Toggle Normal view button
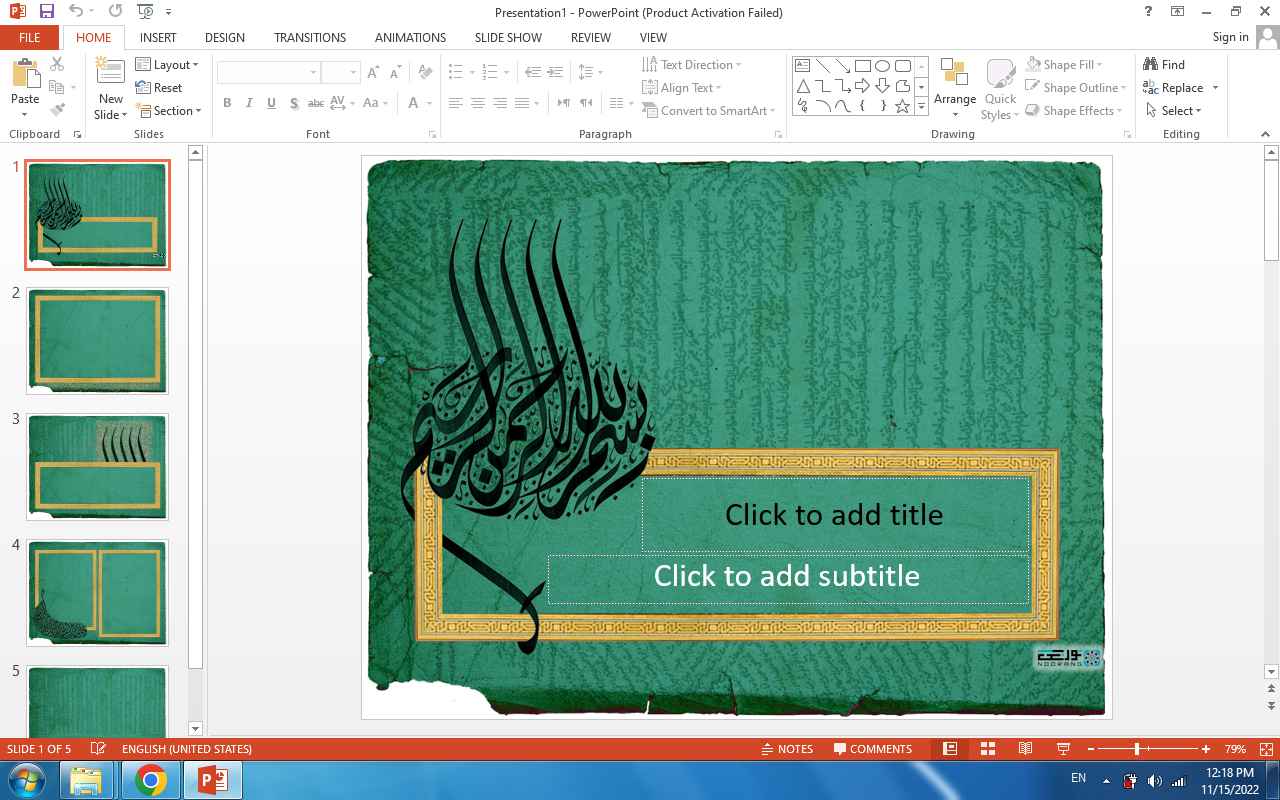The image size is (1280, 800). [950, 749]
